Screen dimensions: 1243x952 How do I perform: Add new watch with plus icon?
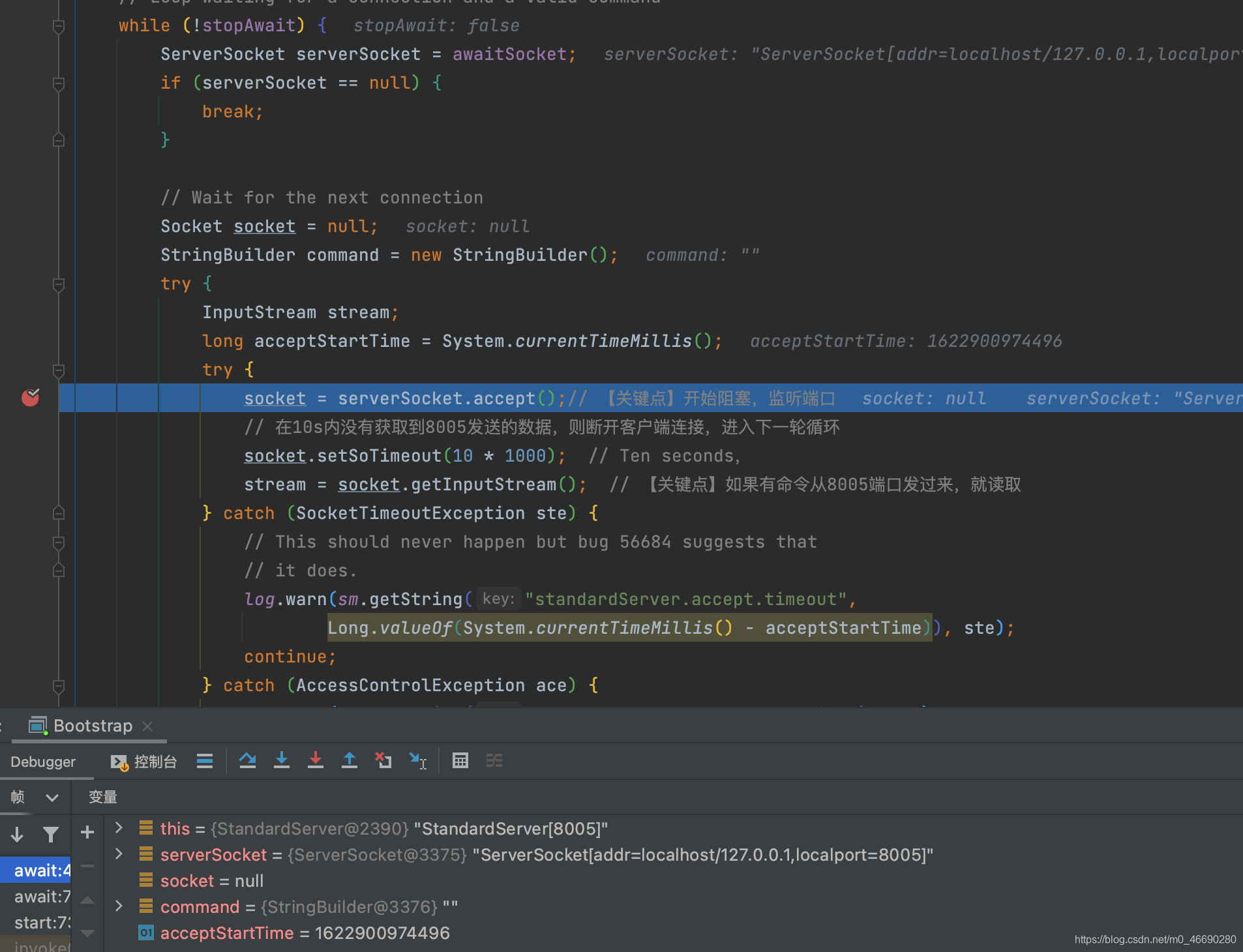point(87,832)
